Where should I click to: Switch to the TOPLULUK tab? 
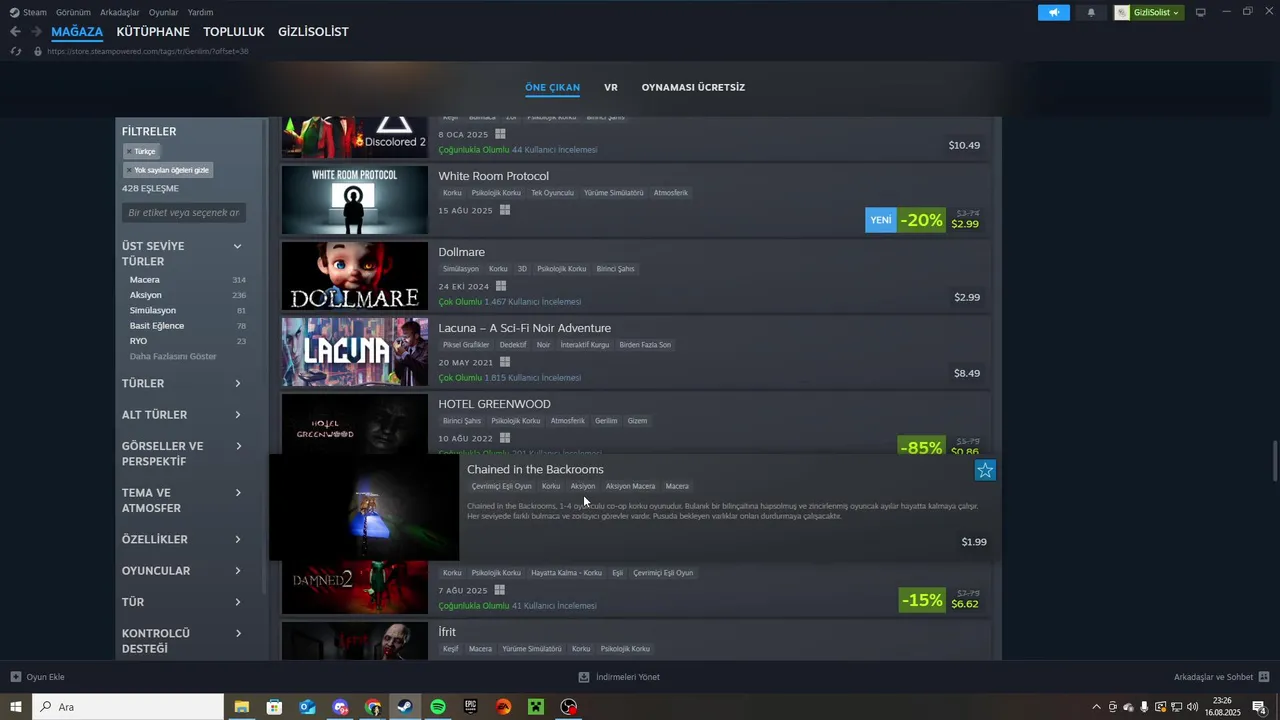pyautogui.click(x=234, y=32)
